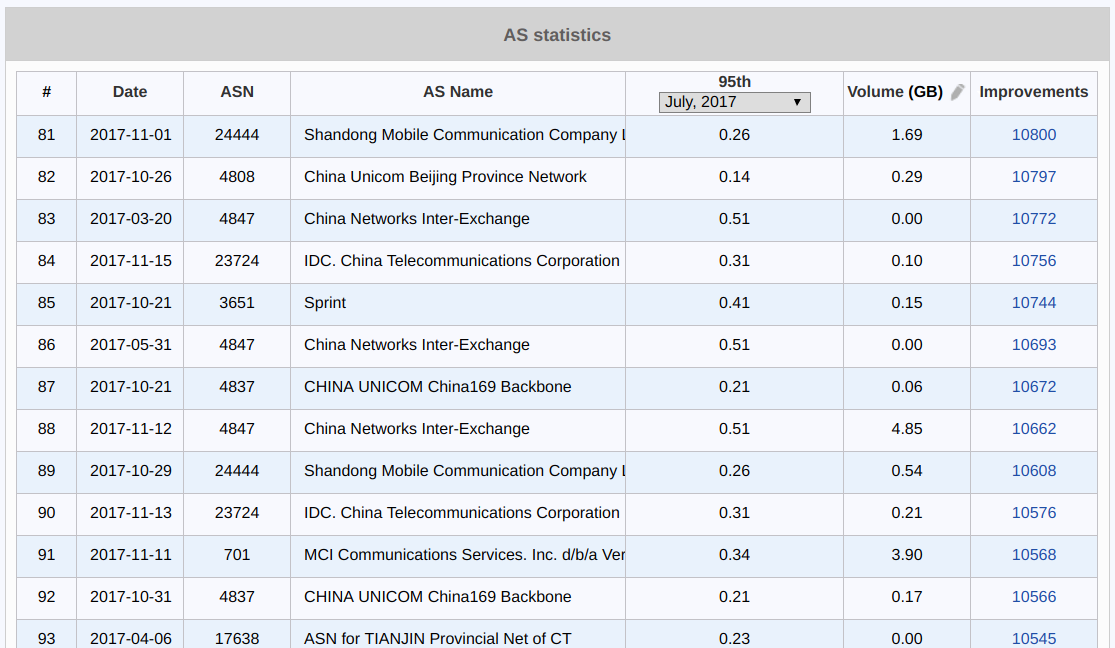Select ASN cell 3651

[237, 303]
